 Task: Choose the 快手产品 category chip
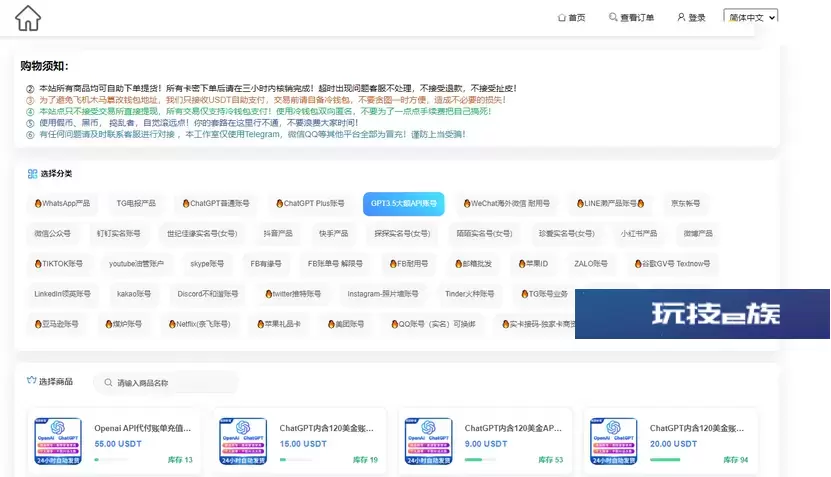(334, 234)
